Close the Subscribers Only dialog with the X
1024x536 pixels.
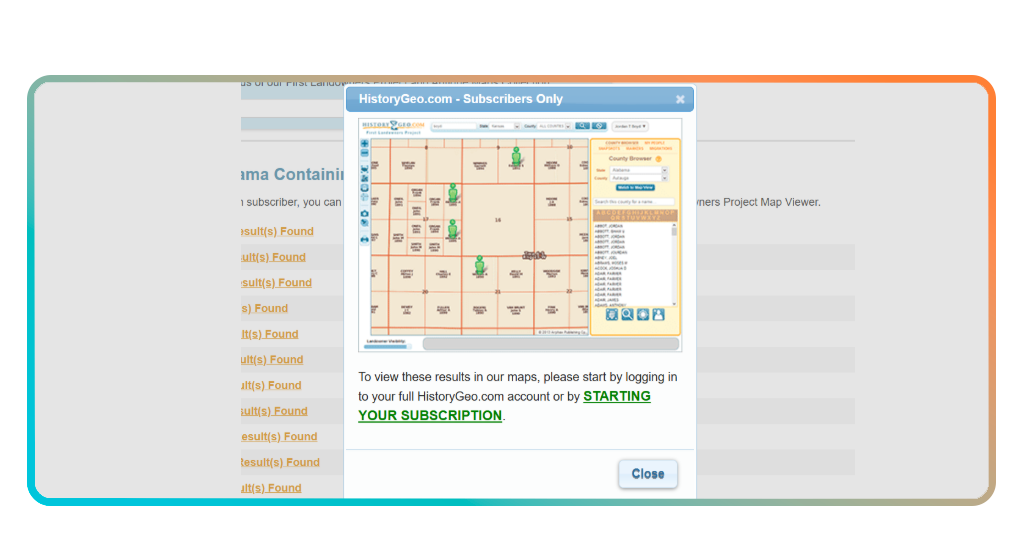click(x=680, y=99)
